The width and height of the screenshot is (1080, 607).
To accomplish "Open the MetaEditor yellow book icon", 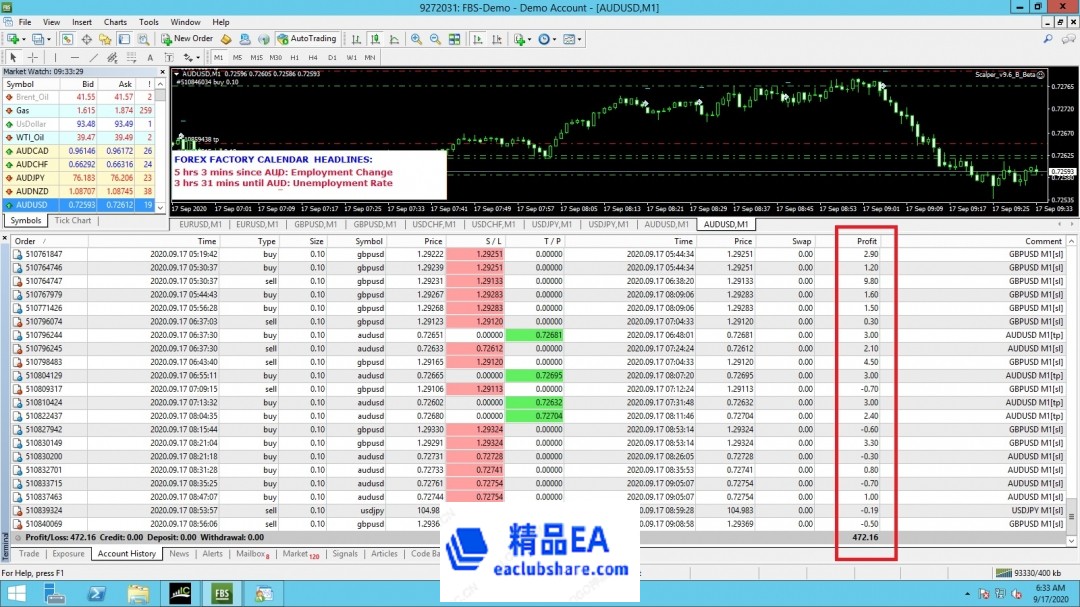I will 226,39.
